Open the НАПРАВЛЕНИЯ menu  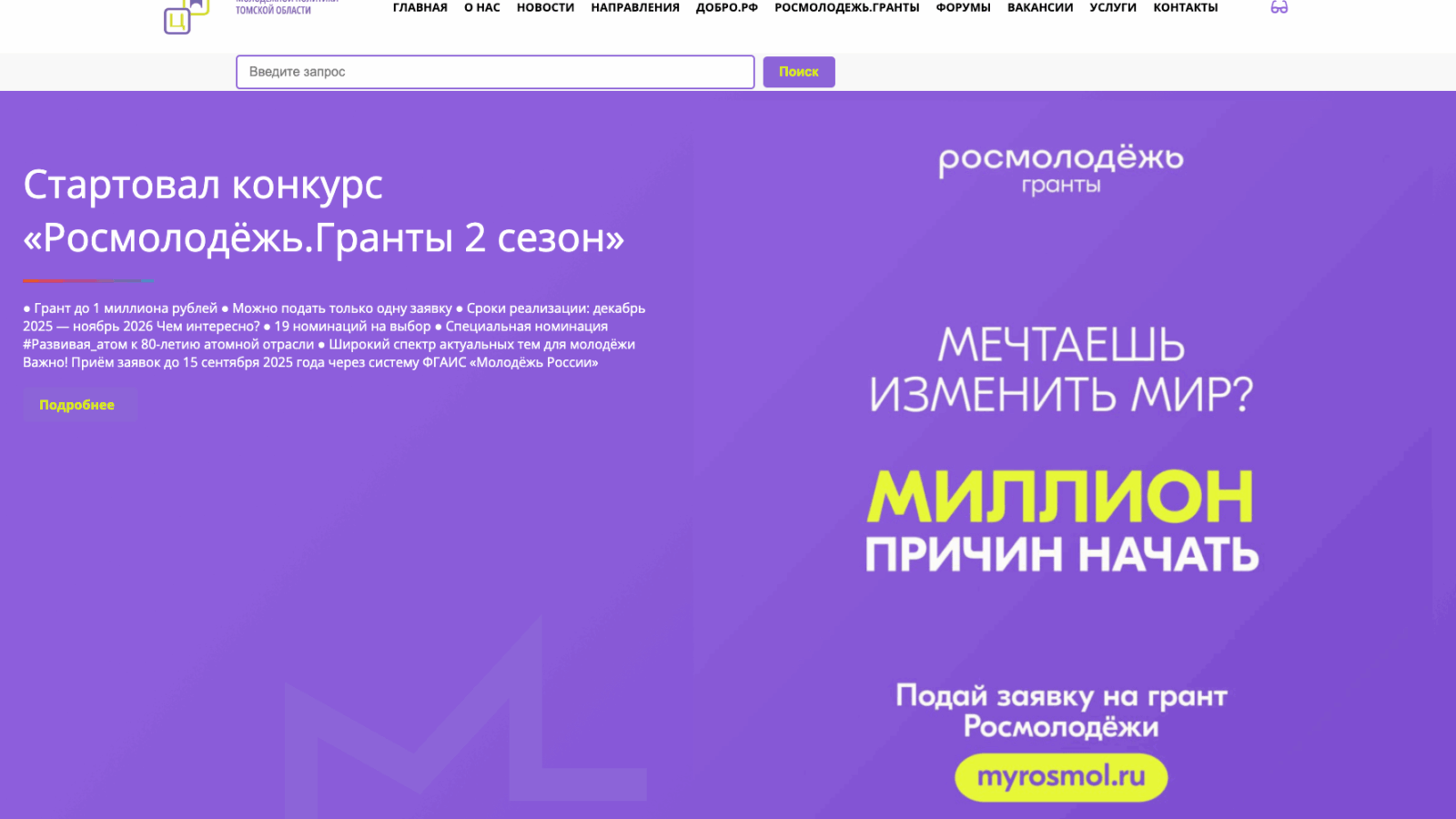[635, 7]
